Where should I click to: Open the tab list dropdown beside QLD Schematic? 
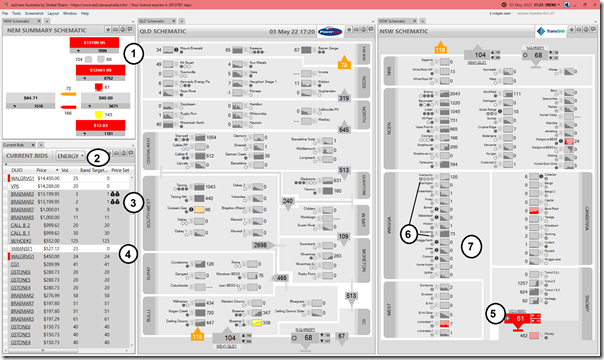tap(372, 21)
